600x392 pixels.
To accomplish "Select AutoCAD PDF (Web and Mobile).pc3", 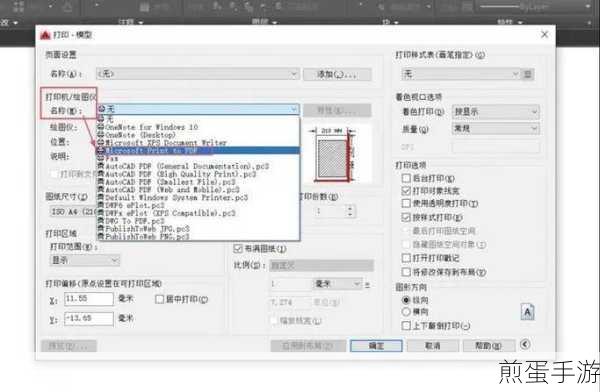I will (x=197, y=189).
